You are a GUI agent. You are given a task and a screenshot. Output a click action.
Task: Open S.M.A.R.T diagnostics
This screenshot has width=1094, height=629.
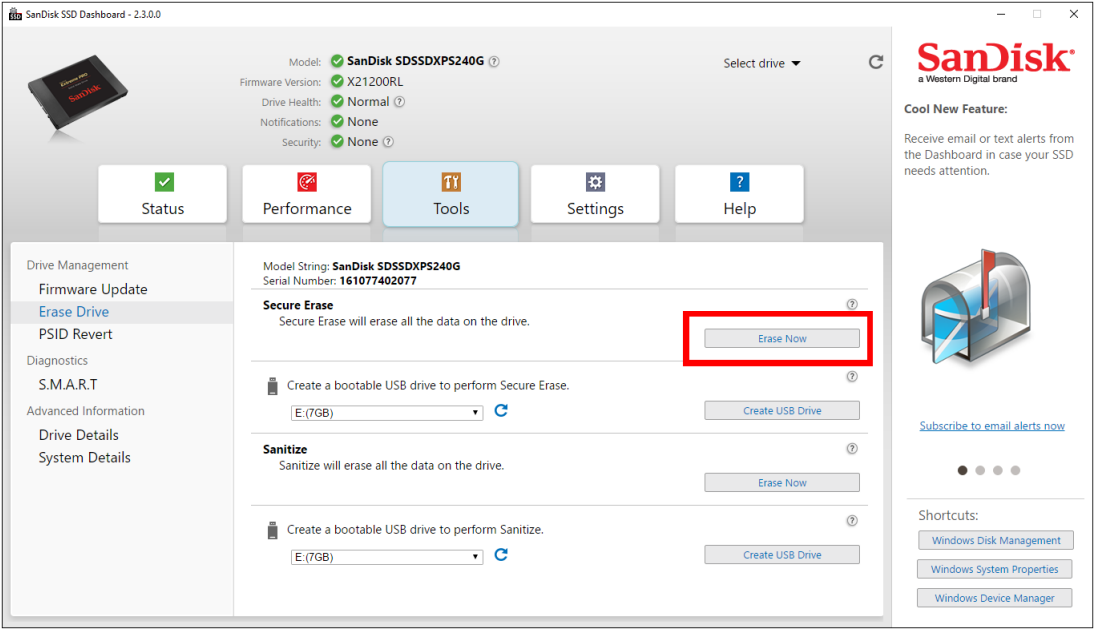pyautogui.click(x=68, y=384)
